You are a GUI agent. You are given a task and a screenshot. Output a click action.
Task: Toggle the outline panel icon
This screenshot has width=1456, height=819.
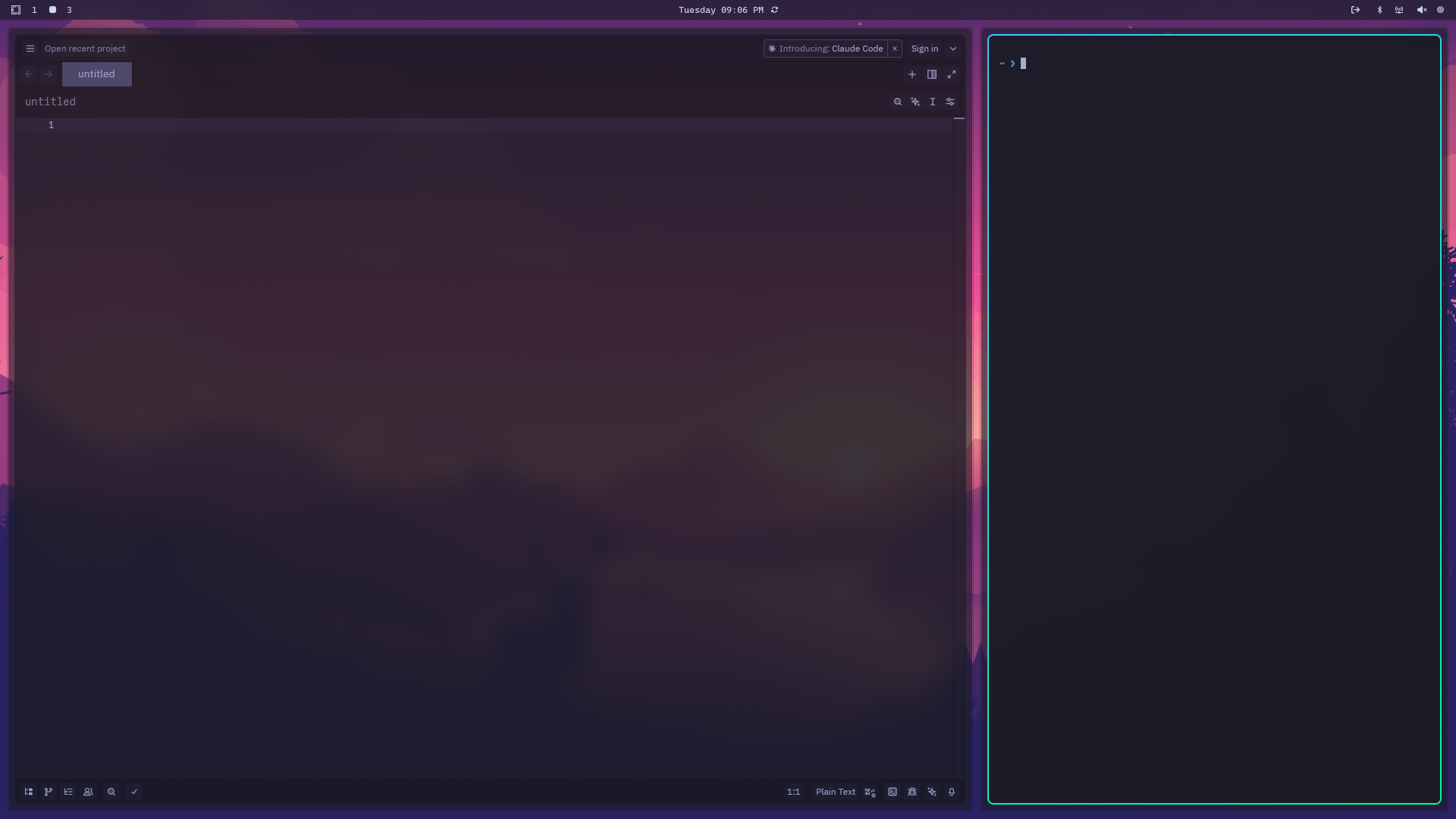pyautogui.click(x=68, y=792)
